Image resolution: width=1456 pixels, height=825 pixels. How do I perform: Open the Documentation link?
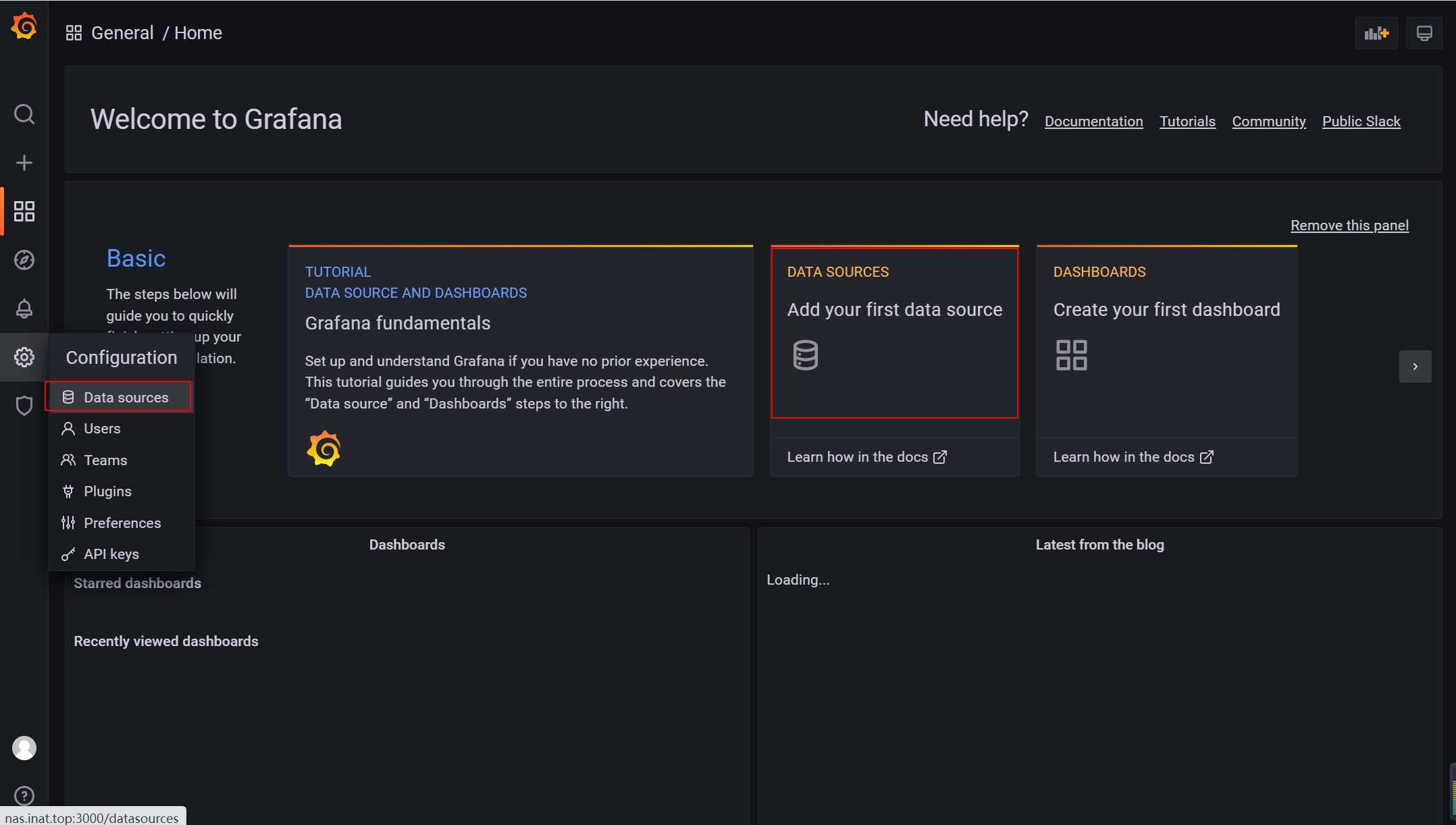coord(1094,122)
